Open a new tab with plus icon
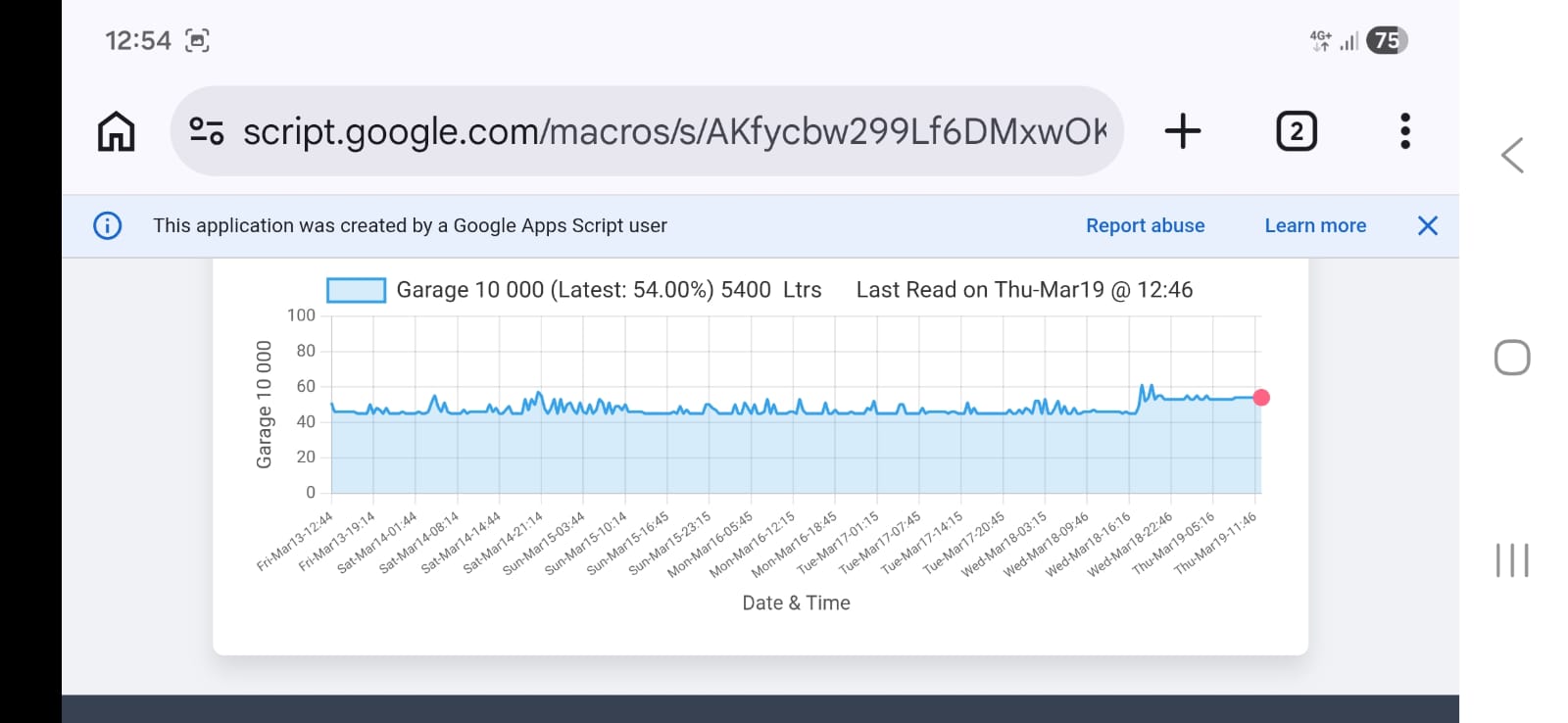Screen dimensions: 1568x723 tap(1183, 131)
